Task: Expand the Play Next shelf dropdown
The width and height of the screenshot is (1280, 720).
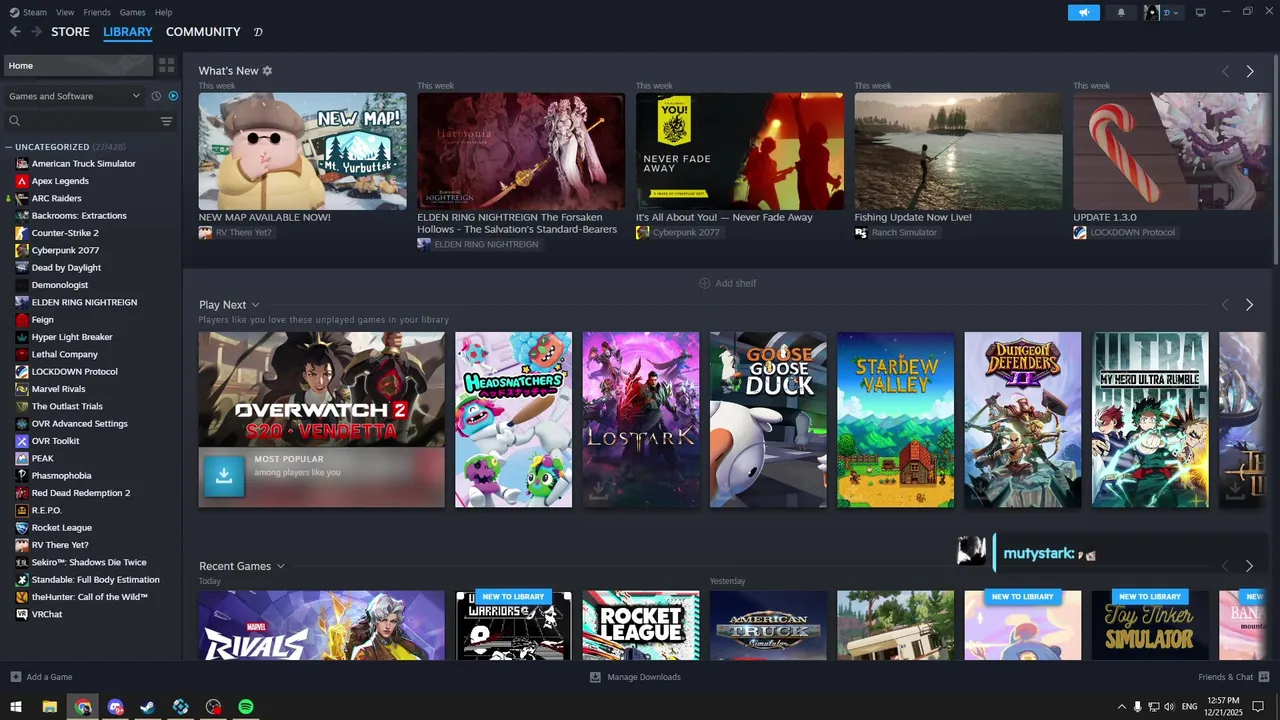Action: tap(255, 305)
